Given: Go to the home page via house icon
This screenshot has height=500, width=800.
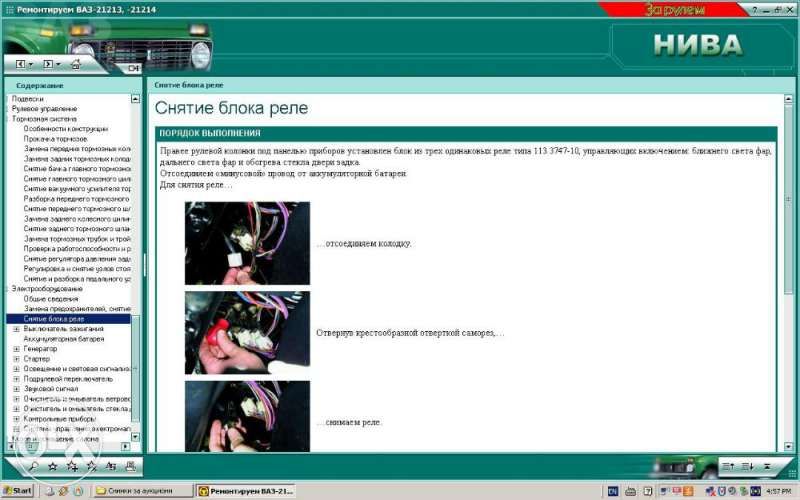Looking at the screenshot, I should click(x=76, y=64).
